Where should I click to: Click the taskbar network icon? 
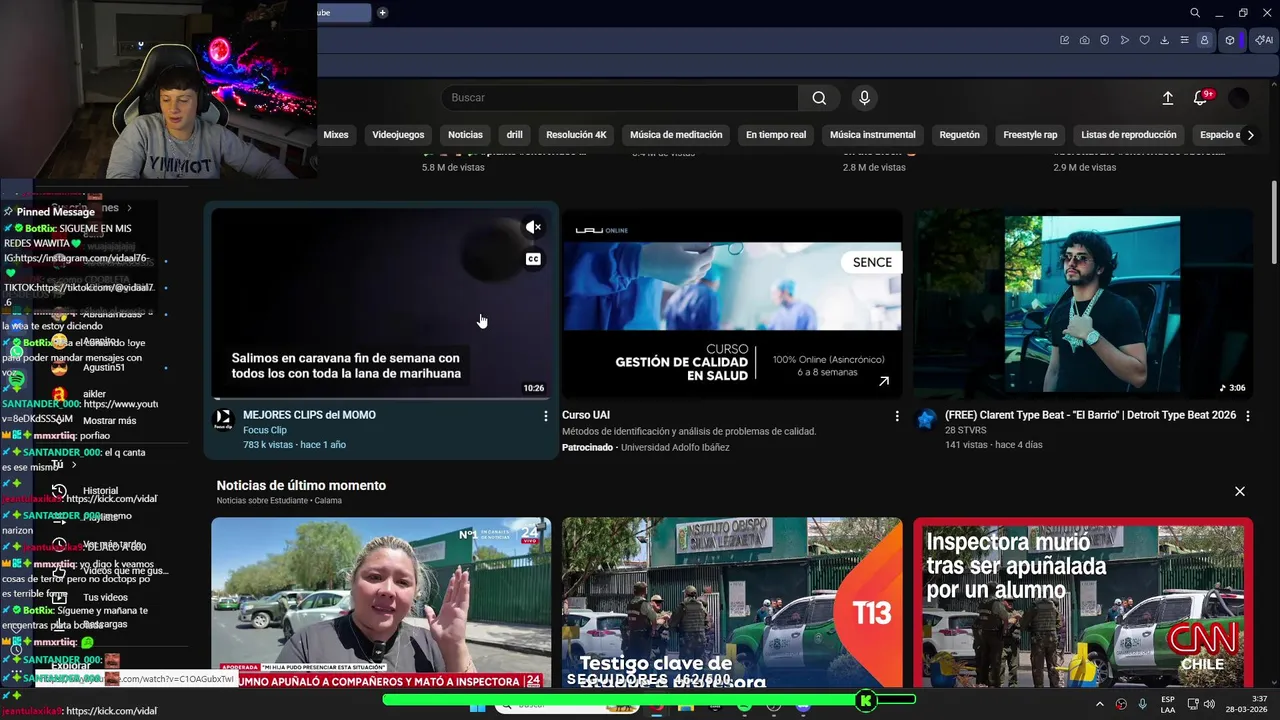tap(1192, 704)
